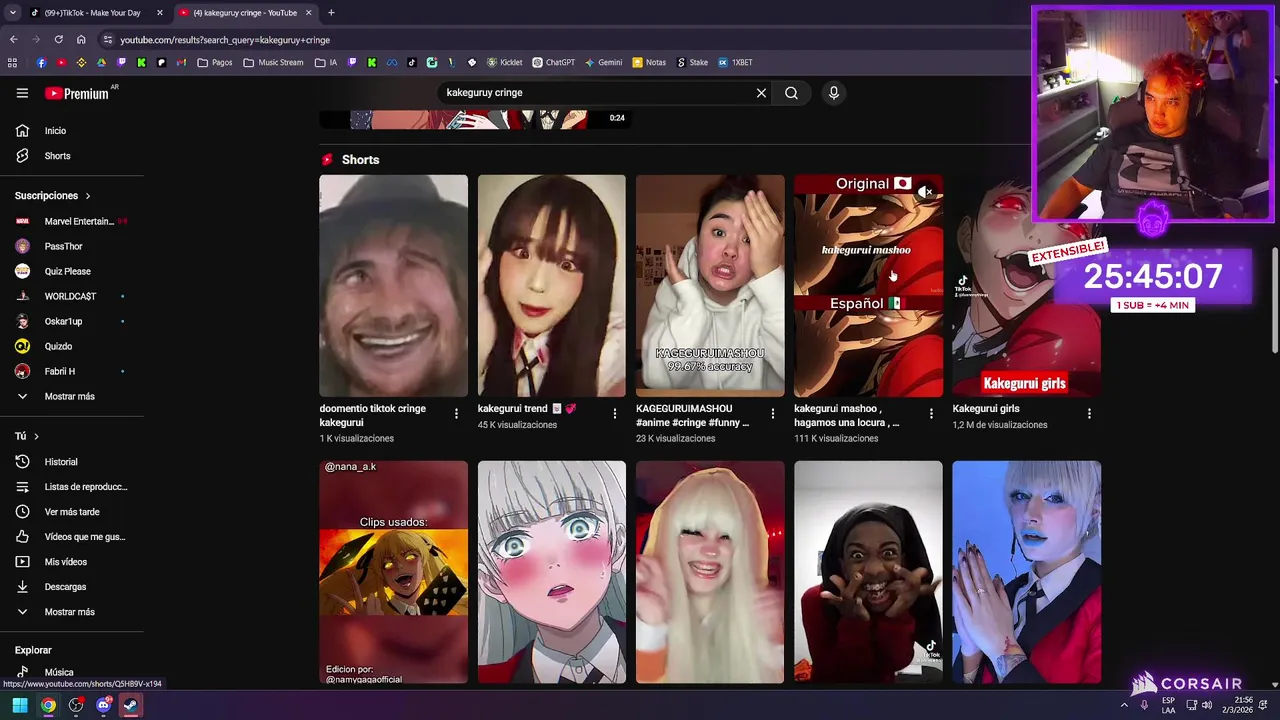This screenshot has height=720, width=1280.
Task: Close the TikTok browser tab
Action: click(159, 13)
